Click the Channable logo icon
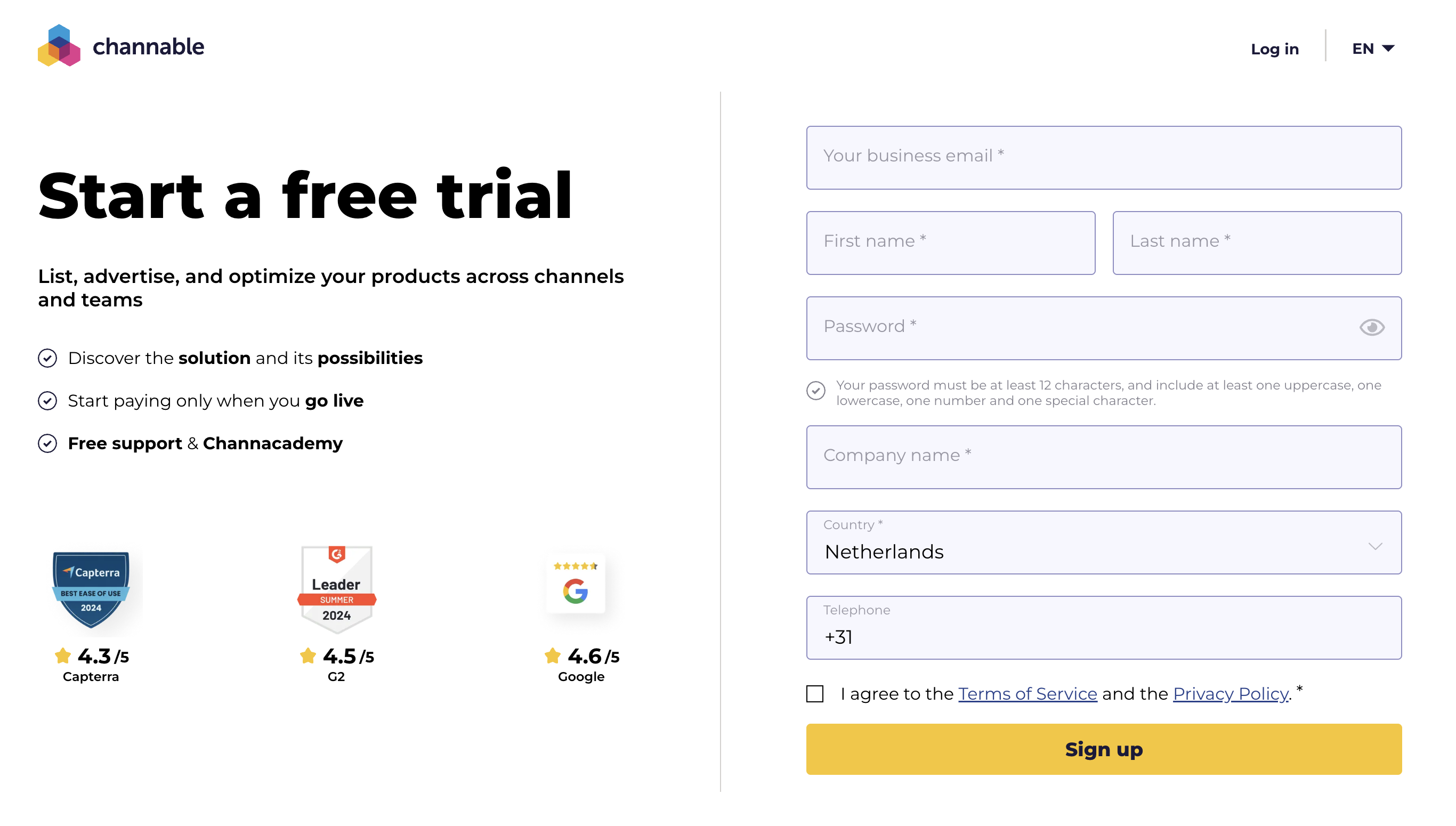The height and width of the screenshot is (826, 1456). (59, 45)
